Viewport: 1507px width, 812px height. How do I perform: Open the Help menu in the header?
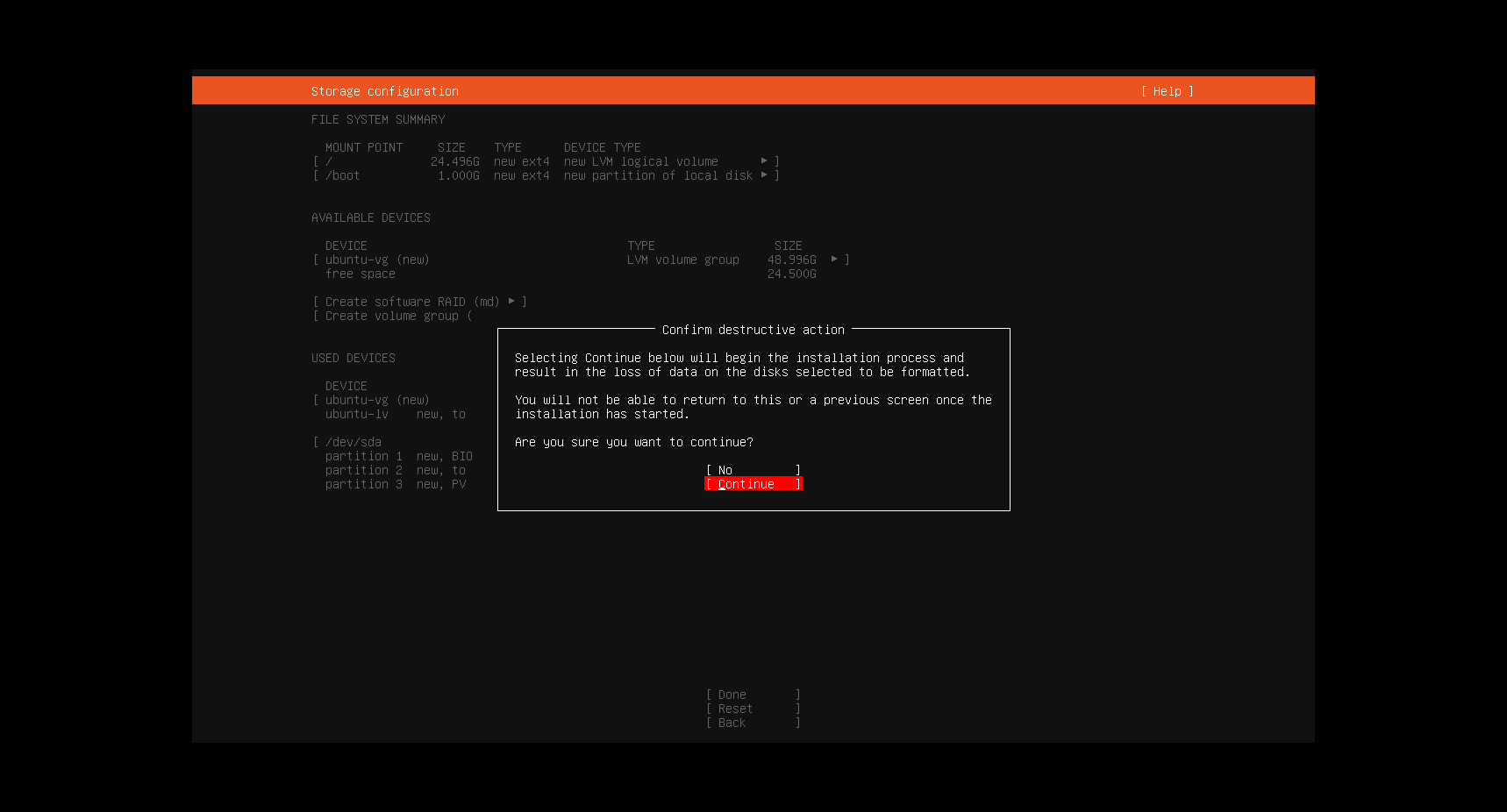click(1167, 91)
